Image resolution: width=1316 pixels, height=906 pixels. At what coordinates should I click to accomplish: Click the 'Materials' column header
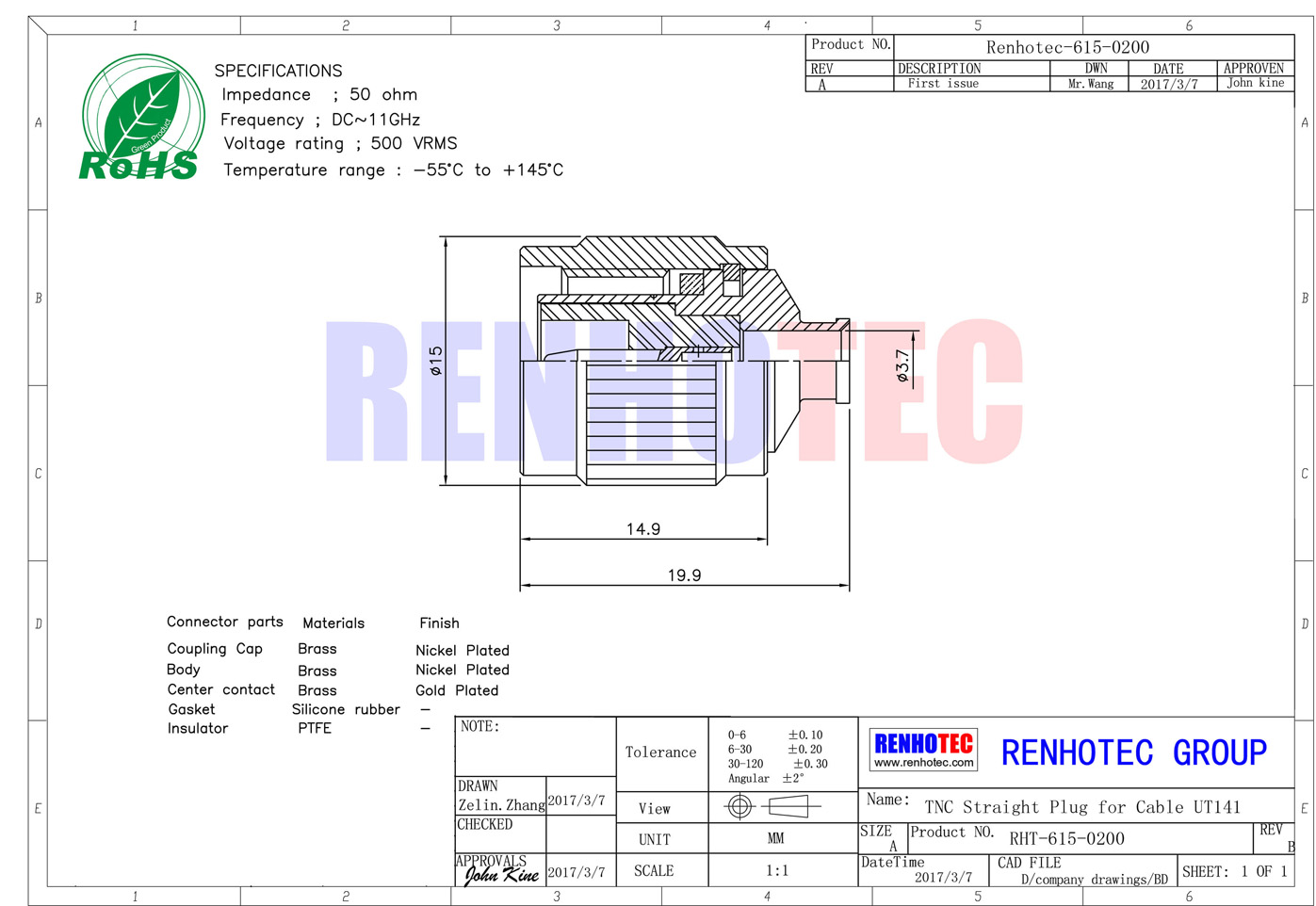coord(333,623)
